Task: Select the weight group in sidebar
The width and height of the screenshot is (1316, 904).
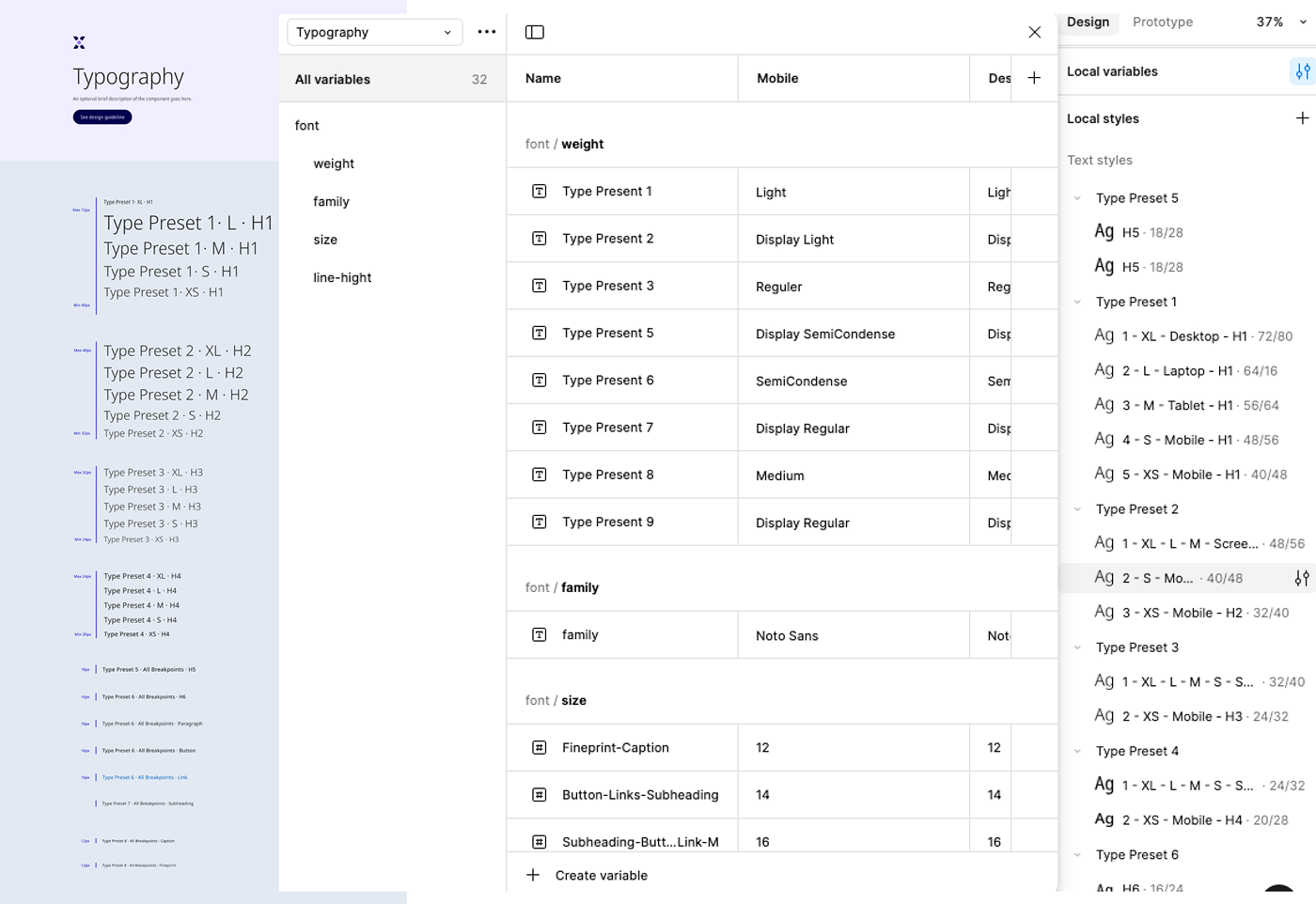Action: [334, 164]
